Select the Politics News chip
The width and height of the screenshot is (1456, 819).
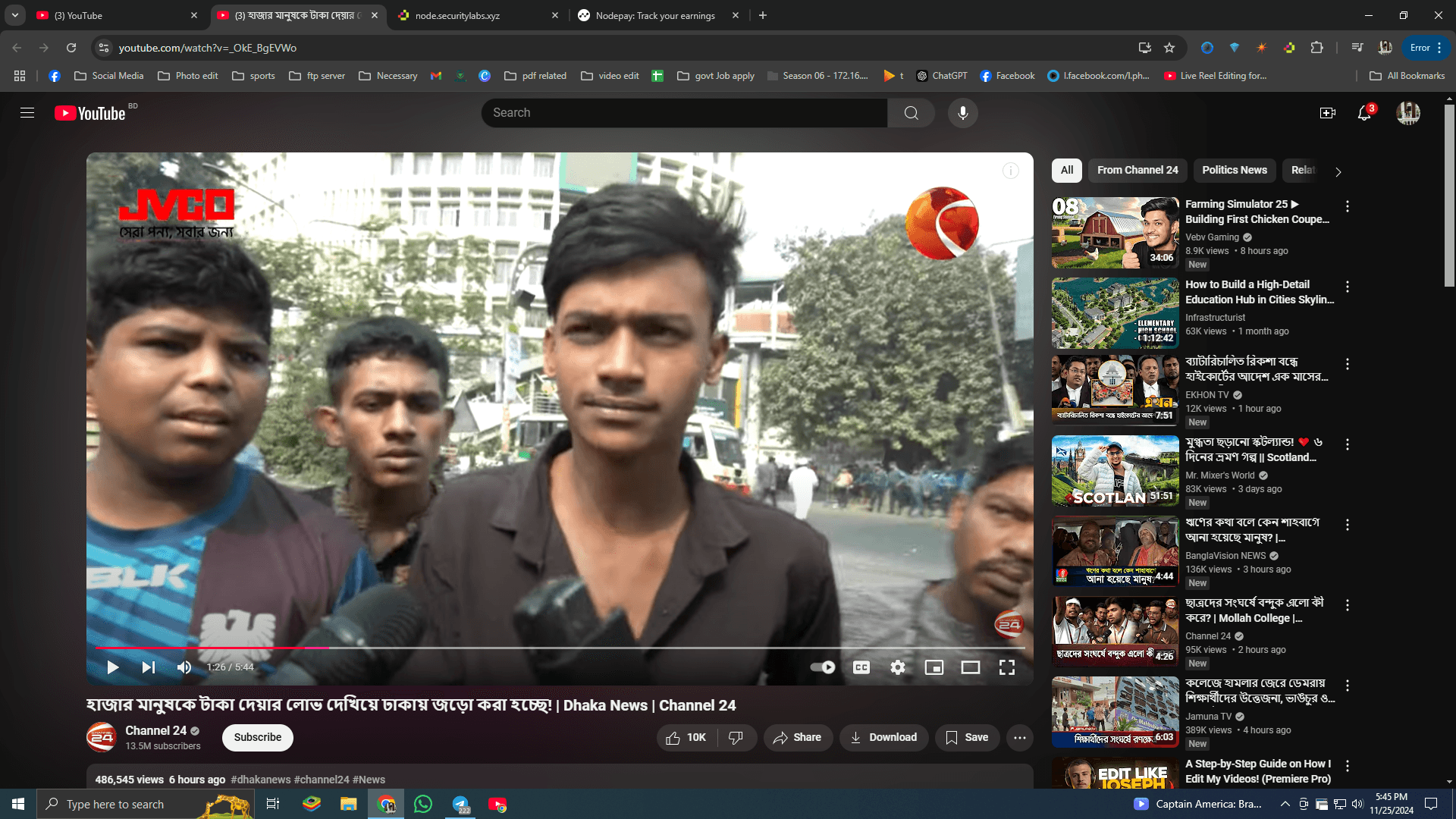(1235, 171)
